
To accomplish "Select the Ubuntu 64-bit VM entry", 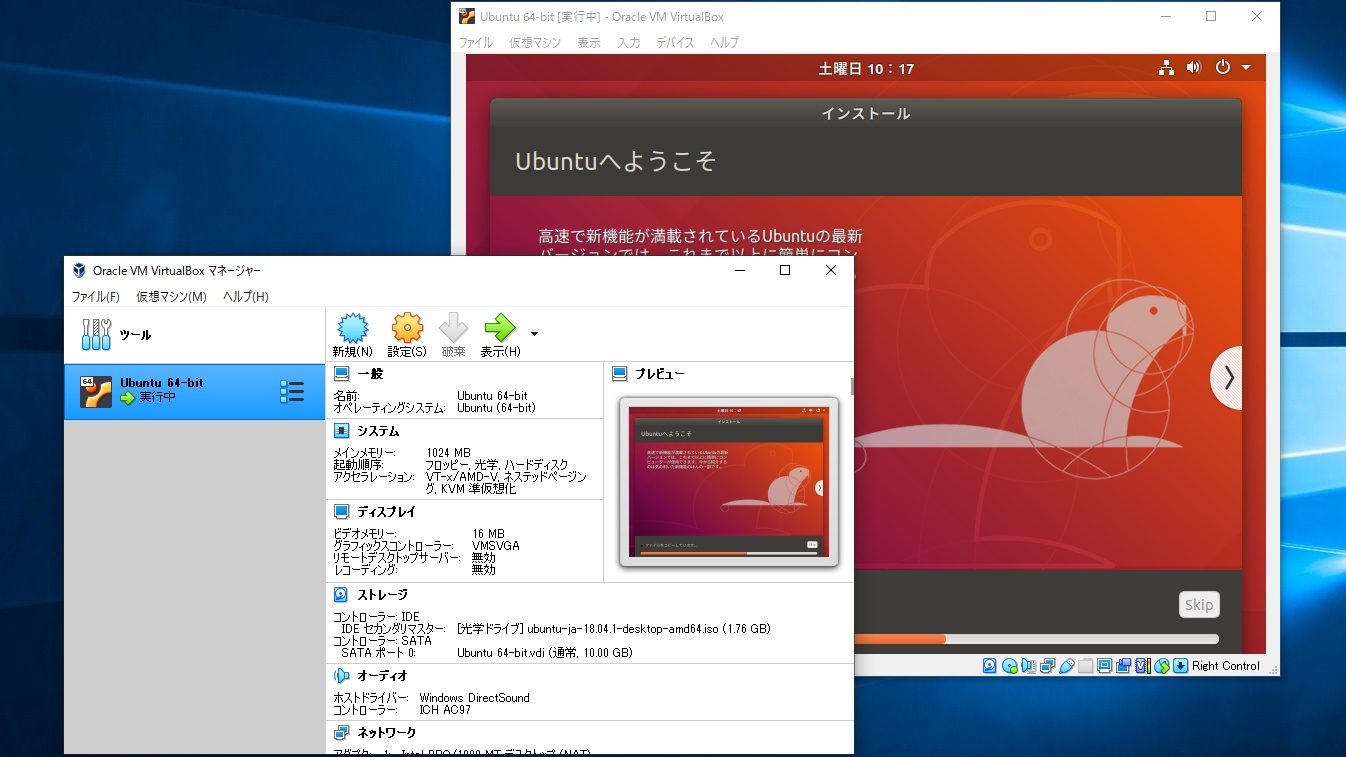I will 194,391.
